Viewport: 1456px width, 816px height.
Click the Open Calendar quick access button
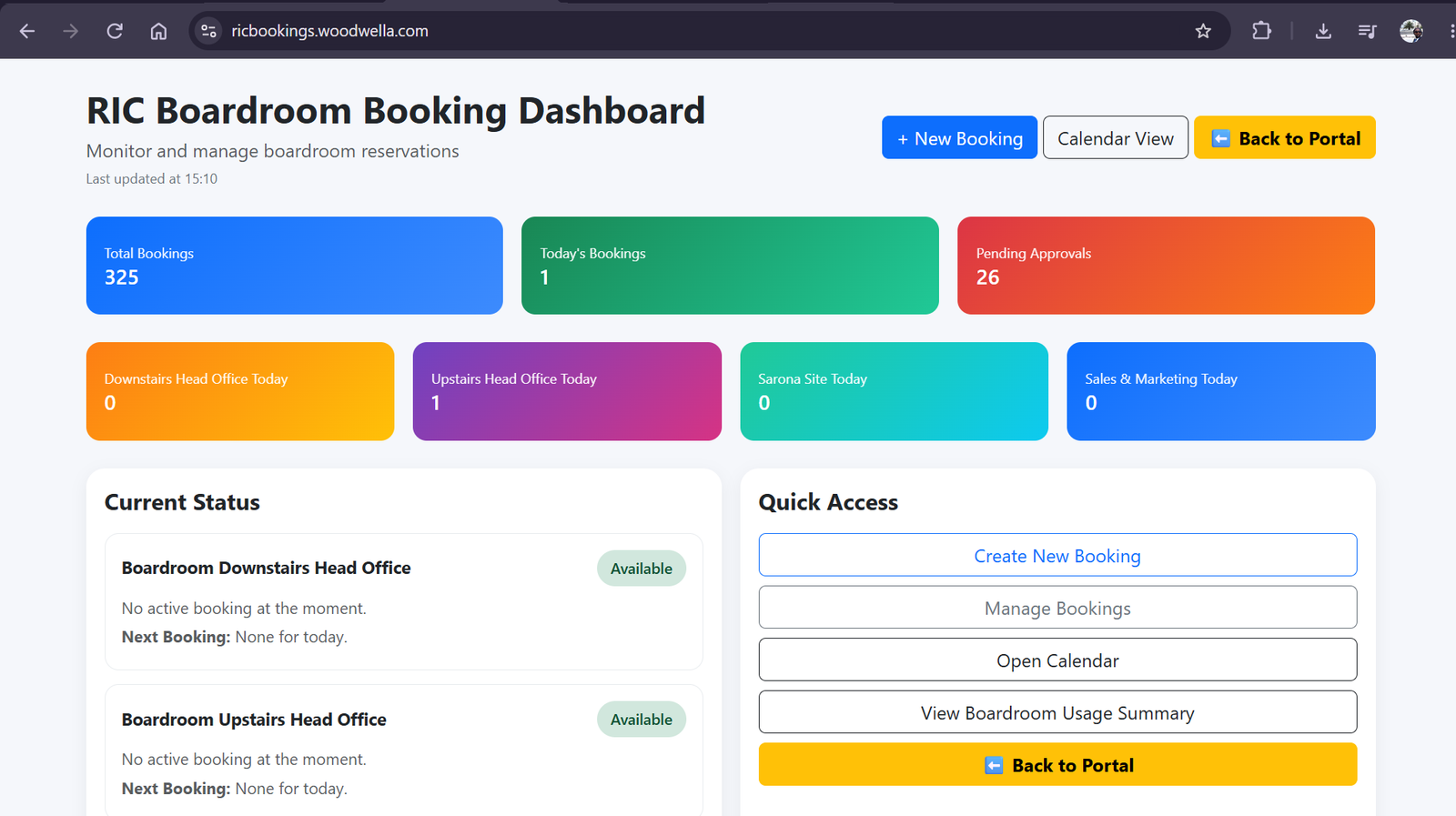pyautogui.click(x=1057, y=660)
